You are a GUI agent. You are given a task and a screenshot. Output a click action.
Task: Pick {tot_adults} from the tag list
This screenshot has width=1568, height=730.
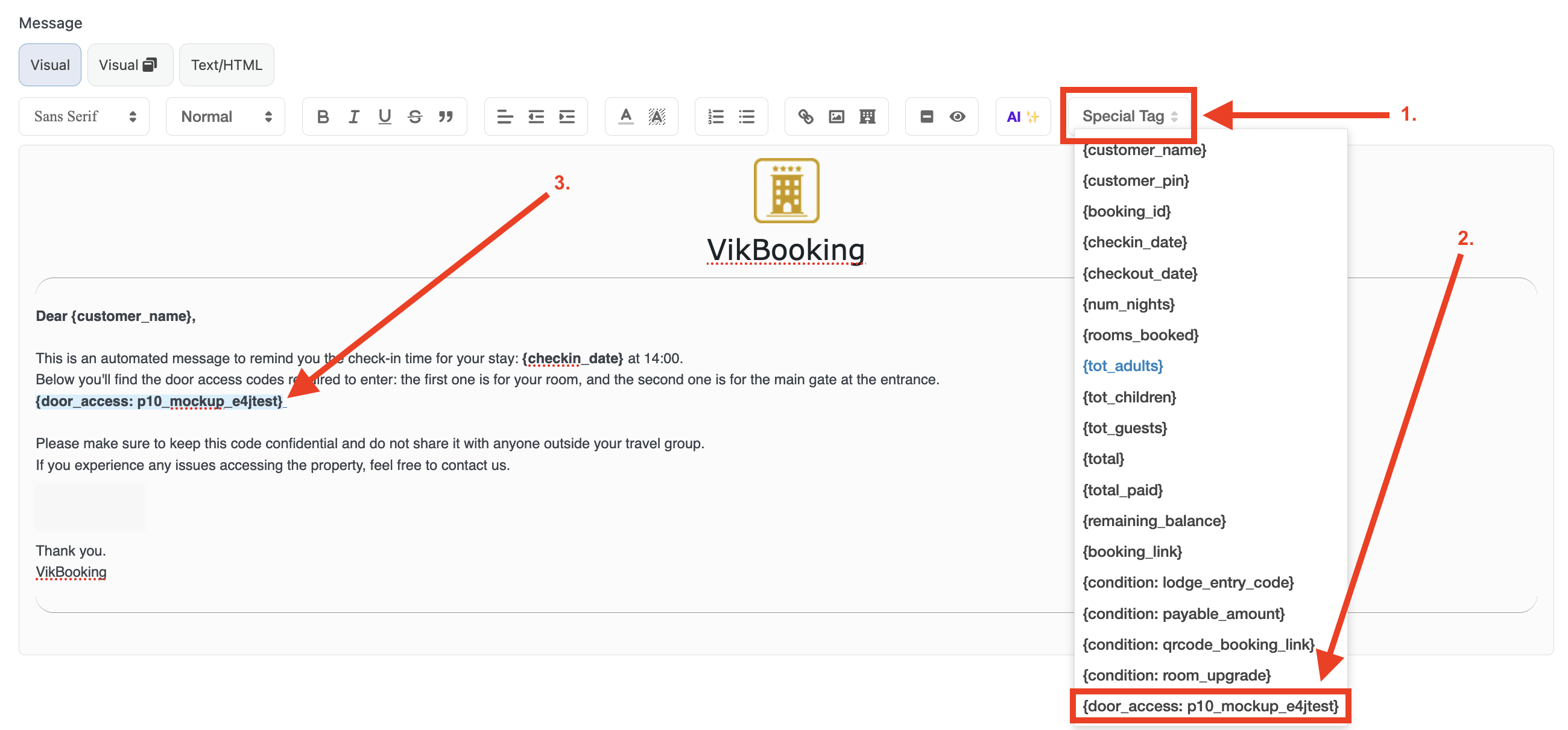pos(1122,366)
